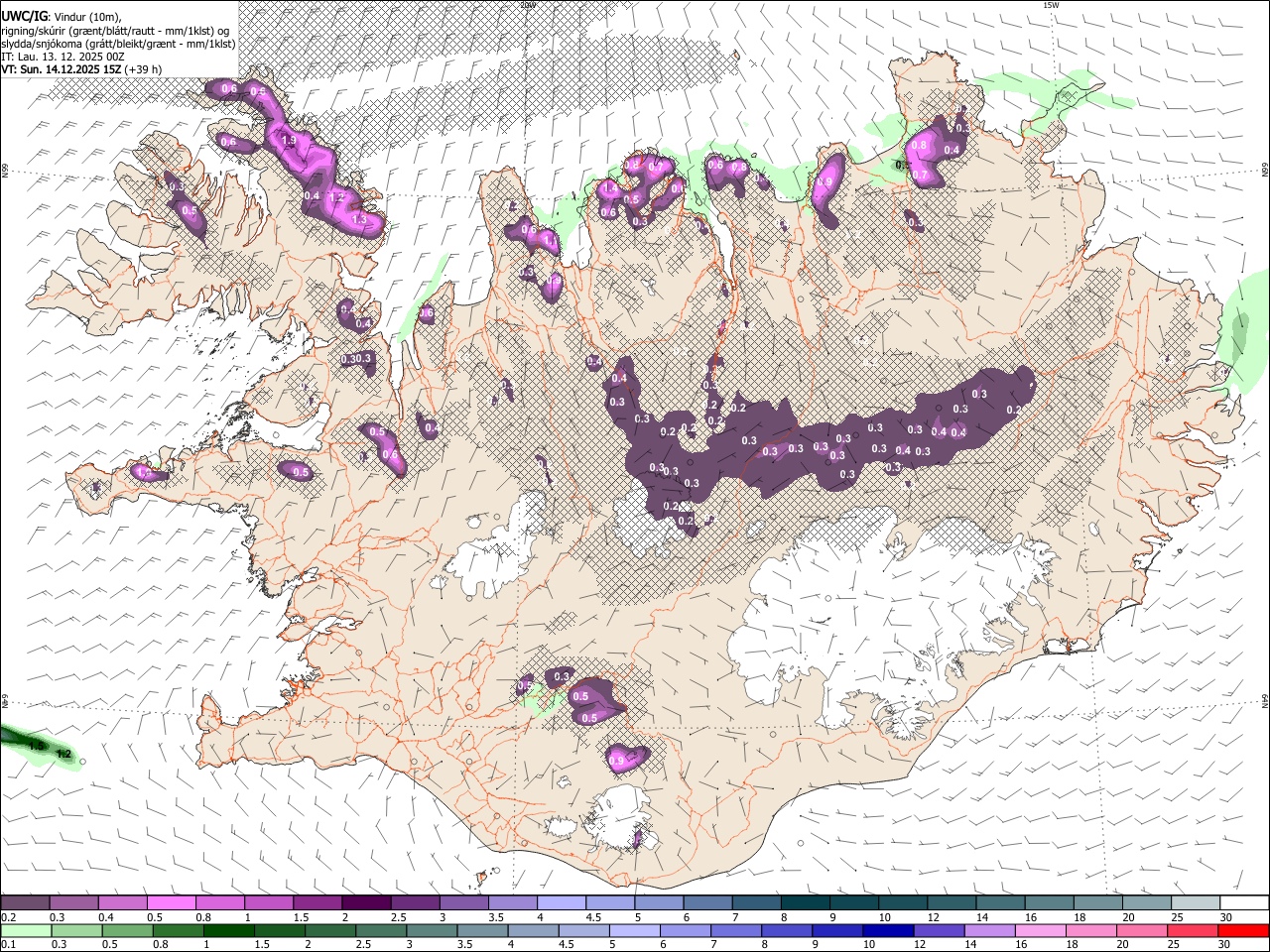Pick bottom-row swatch between 8 and 9
1270x952 pixels.
pos(786,931)
